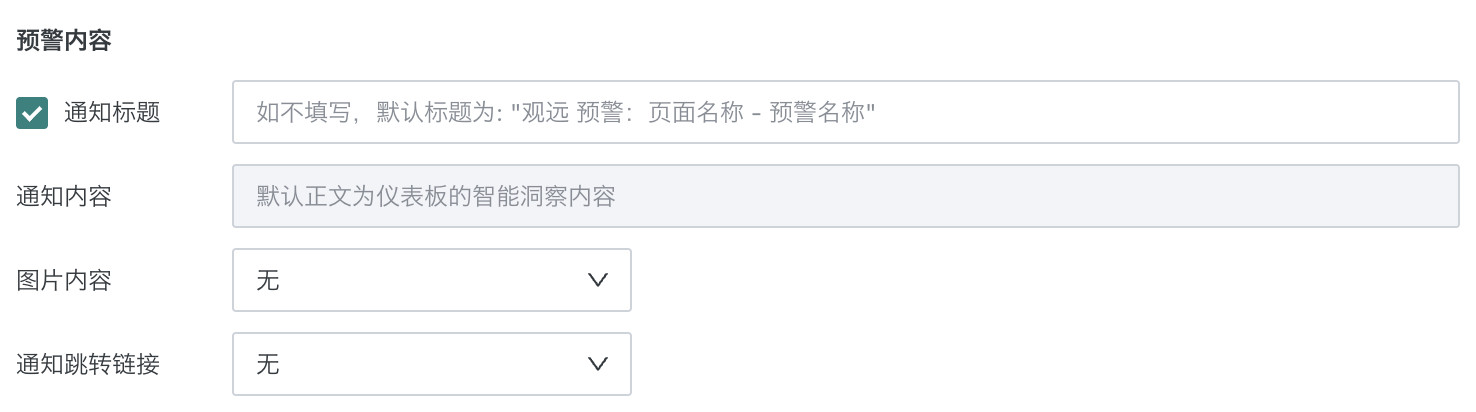Click the 预警内容 section heading
Viewport: 1476px width, 412px height.
click(64, 41)
